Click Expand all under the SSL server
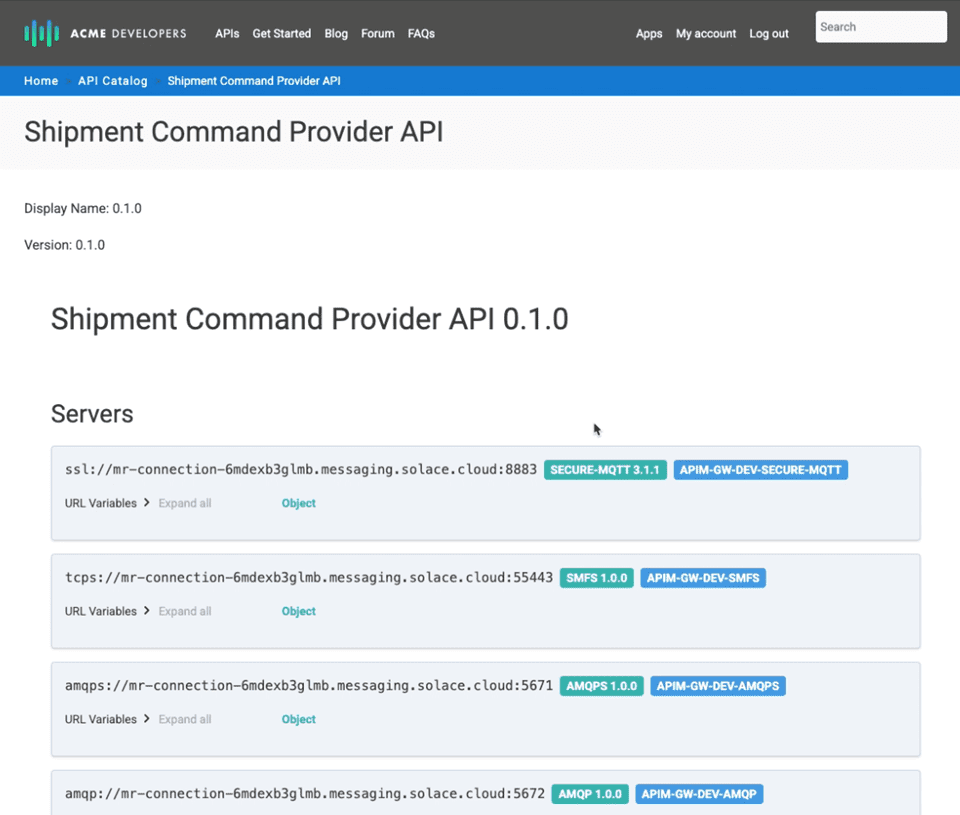 click(185, 503)
